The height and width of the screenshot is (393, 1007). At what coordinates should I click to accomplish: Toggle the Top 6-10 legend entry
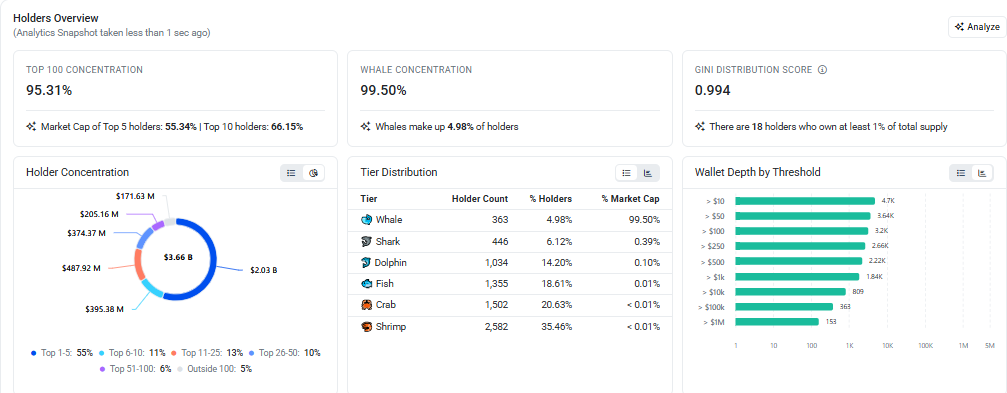point(133,353)
